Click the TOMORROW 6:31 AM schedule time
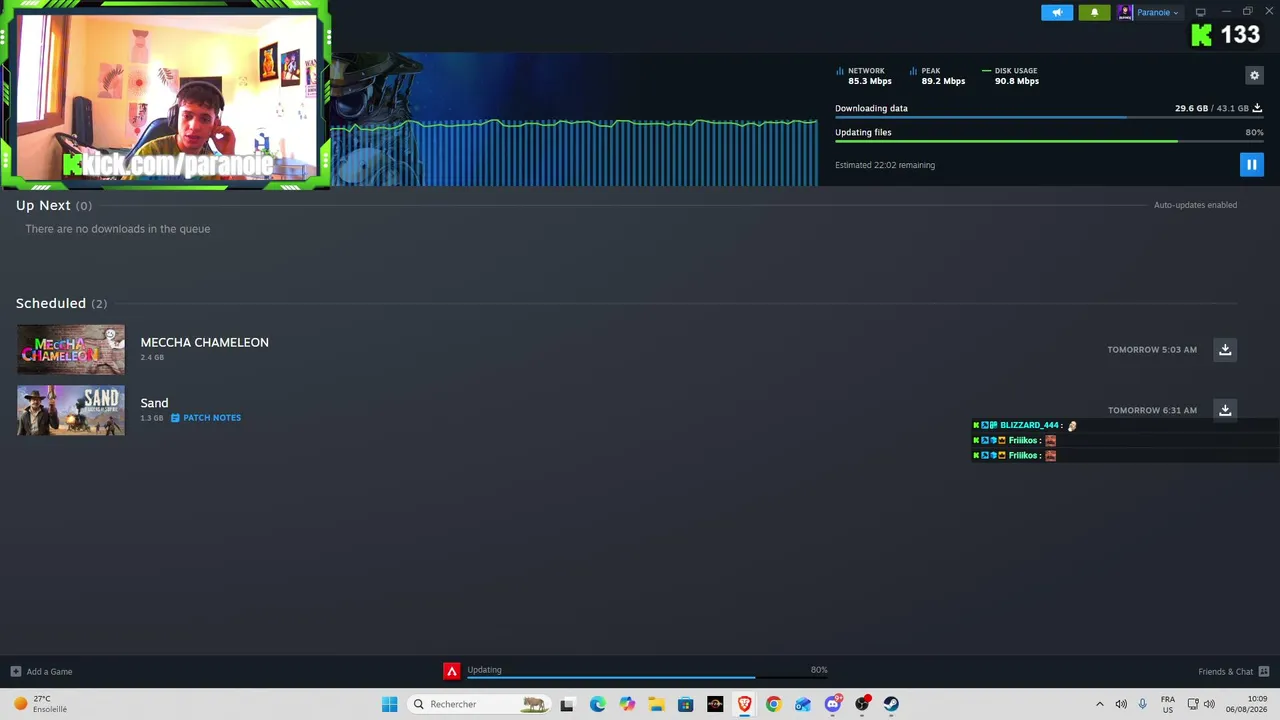1280x720 pixels. tap(1152, 410)
